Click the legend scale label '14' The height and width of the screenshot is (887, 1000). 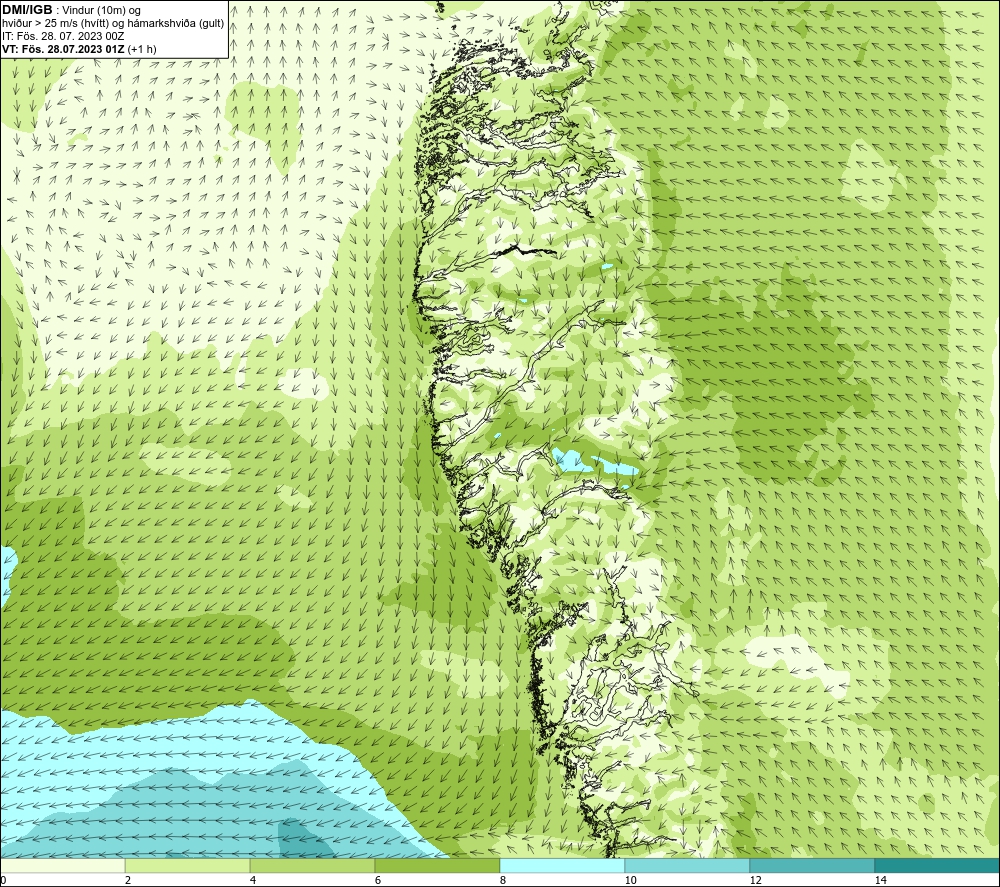click(880, 880)
